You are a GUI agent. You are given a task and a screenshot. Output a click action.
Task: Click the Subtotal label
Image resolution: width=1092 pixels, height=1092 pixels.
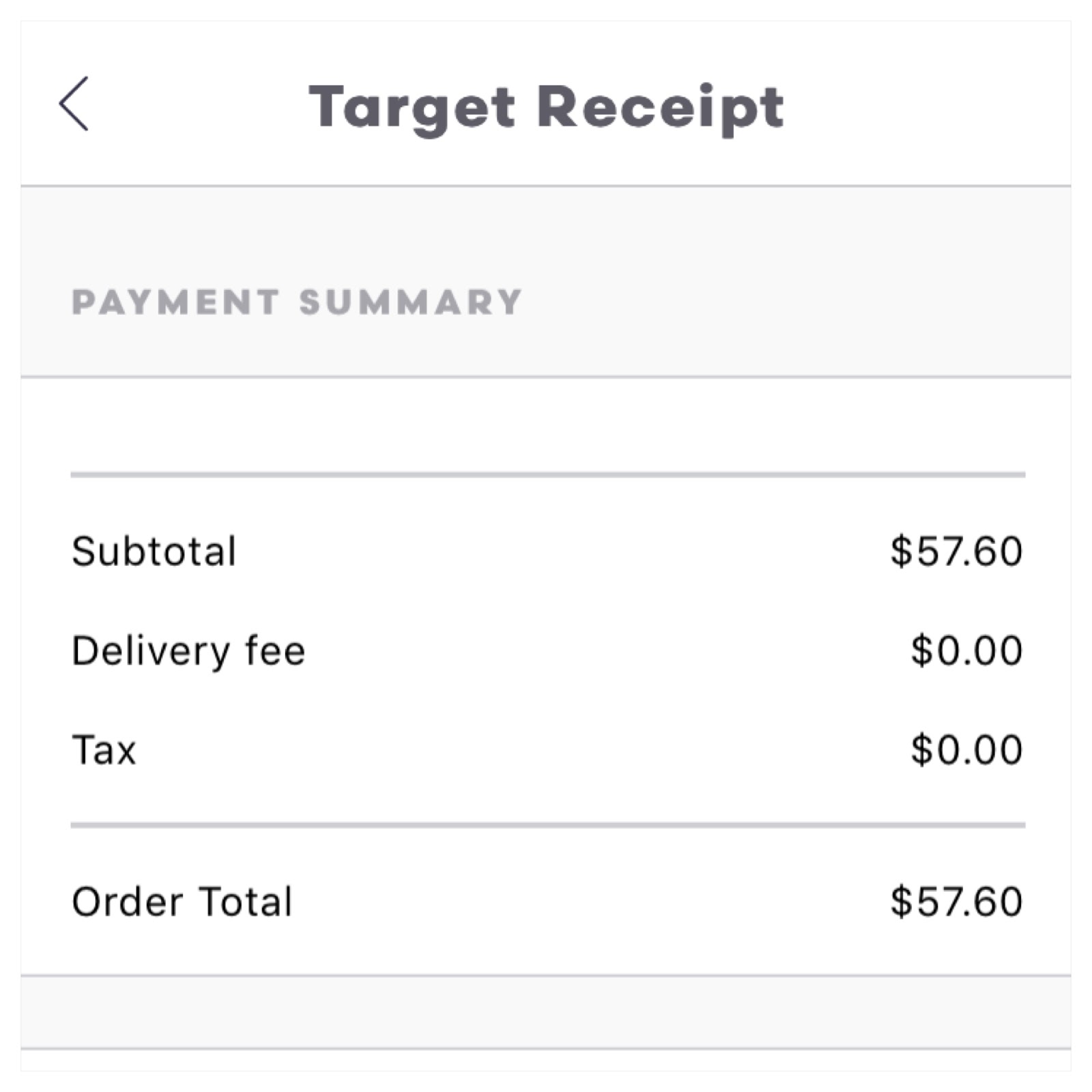tap(154, 551)
